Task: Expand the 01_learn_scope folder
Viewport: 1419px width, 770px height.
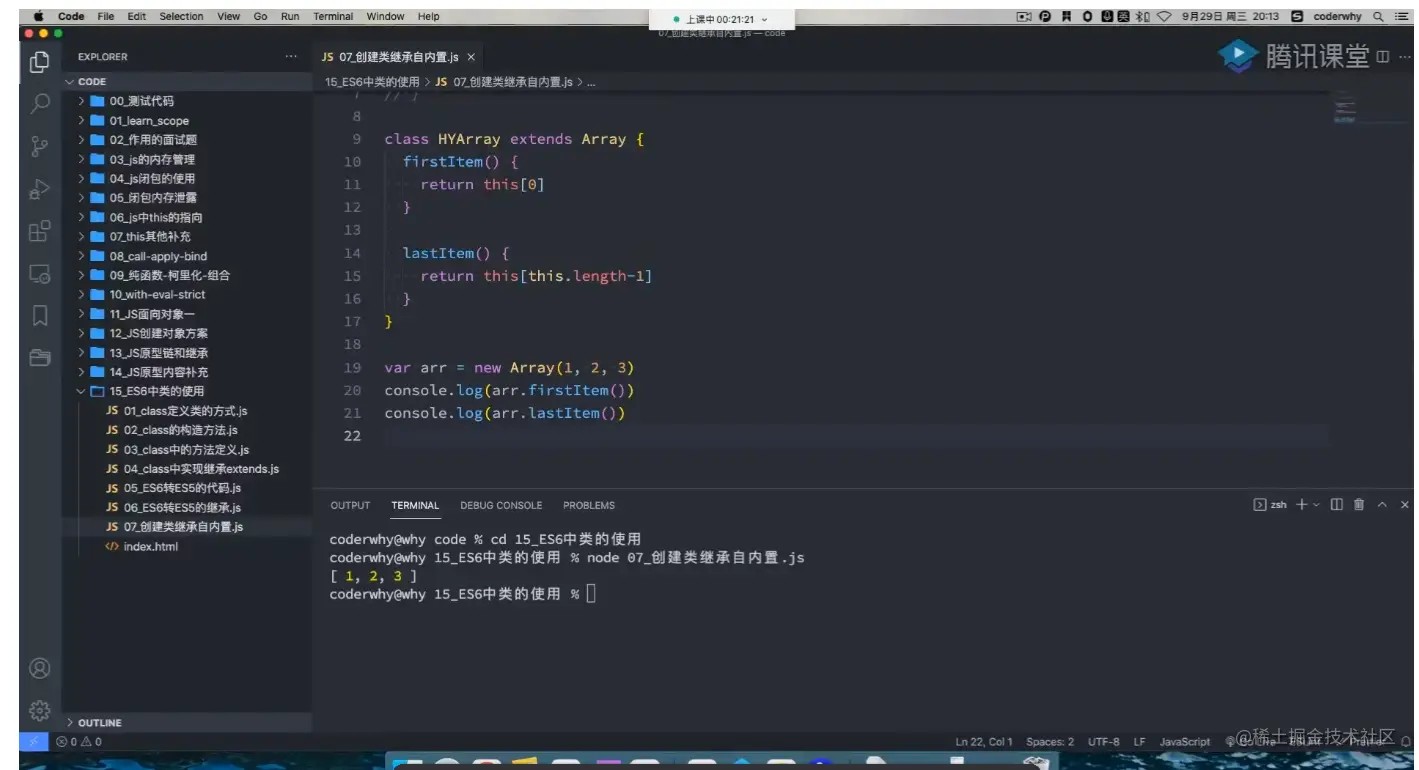Action: pyautogui.click(x=186, y=120)
